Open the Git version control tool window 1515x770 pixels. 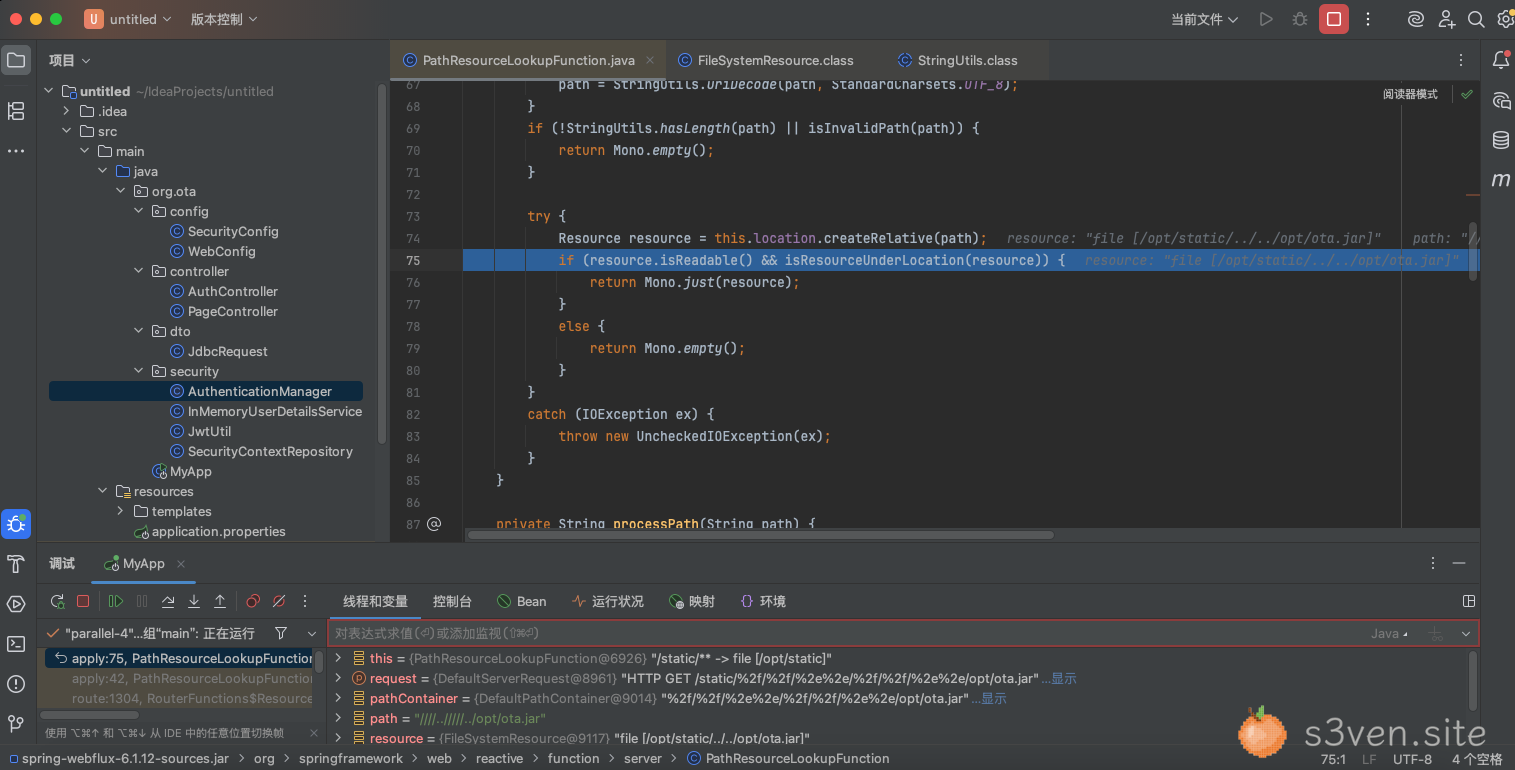[16, 723]
